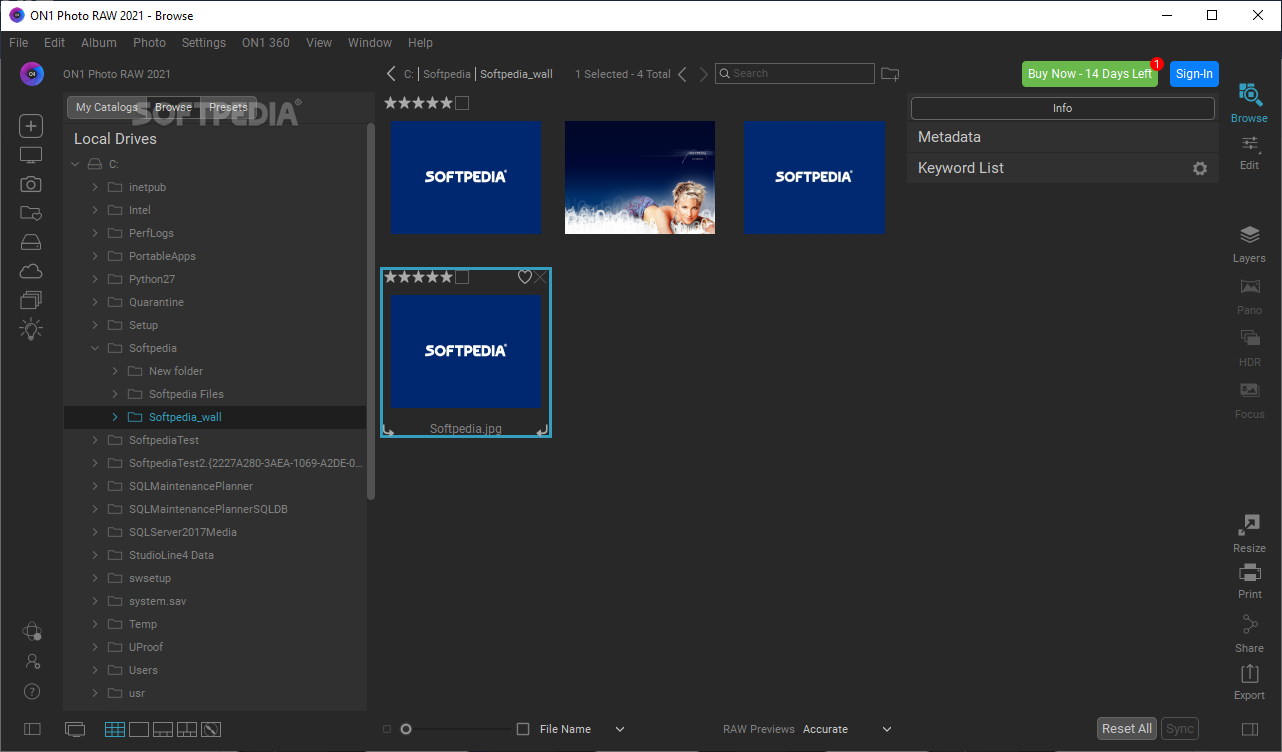1282x752 pixels.
Task: Click the HDR merge icon
Action: tap(1249, 338)
